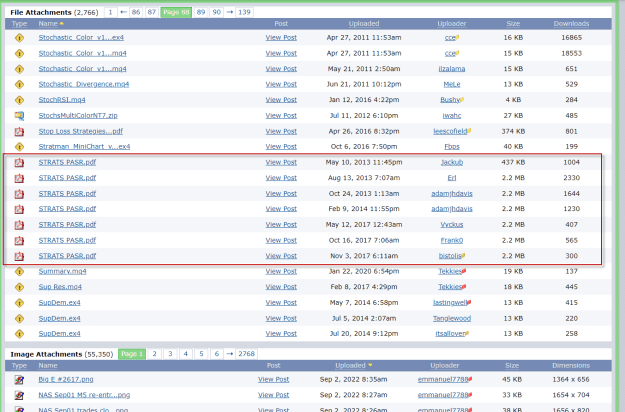Click file icon beside StochRSI.mq4

click(19, 100)
